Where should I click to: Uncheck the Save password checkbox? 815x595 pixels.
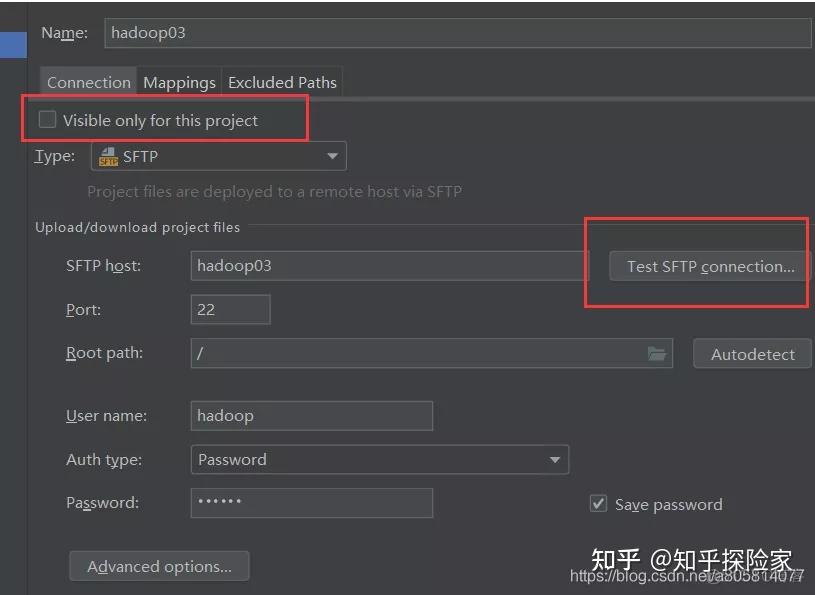[x=598, y=504]
